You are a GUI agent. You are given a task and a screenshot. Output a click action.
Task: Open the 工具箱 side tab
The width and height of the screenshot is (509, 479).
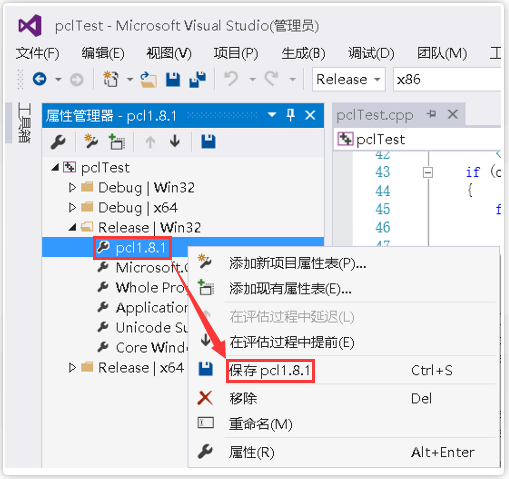pyautogui.click(x=24, y=123)
